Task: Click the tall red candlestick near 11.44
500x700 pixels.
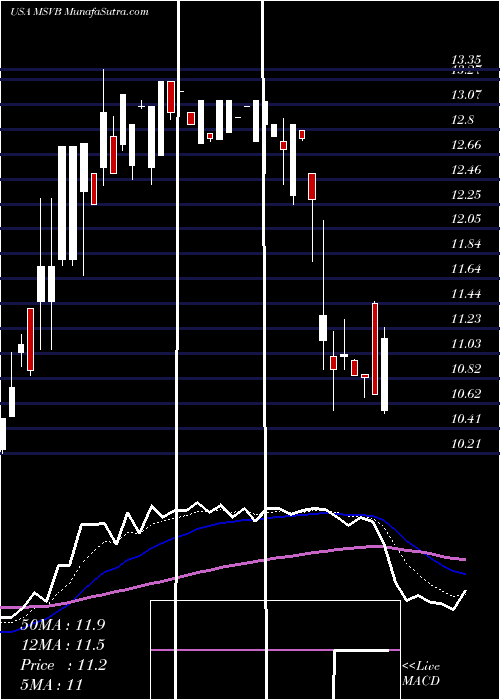Action: (375, 349)
